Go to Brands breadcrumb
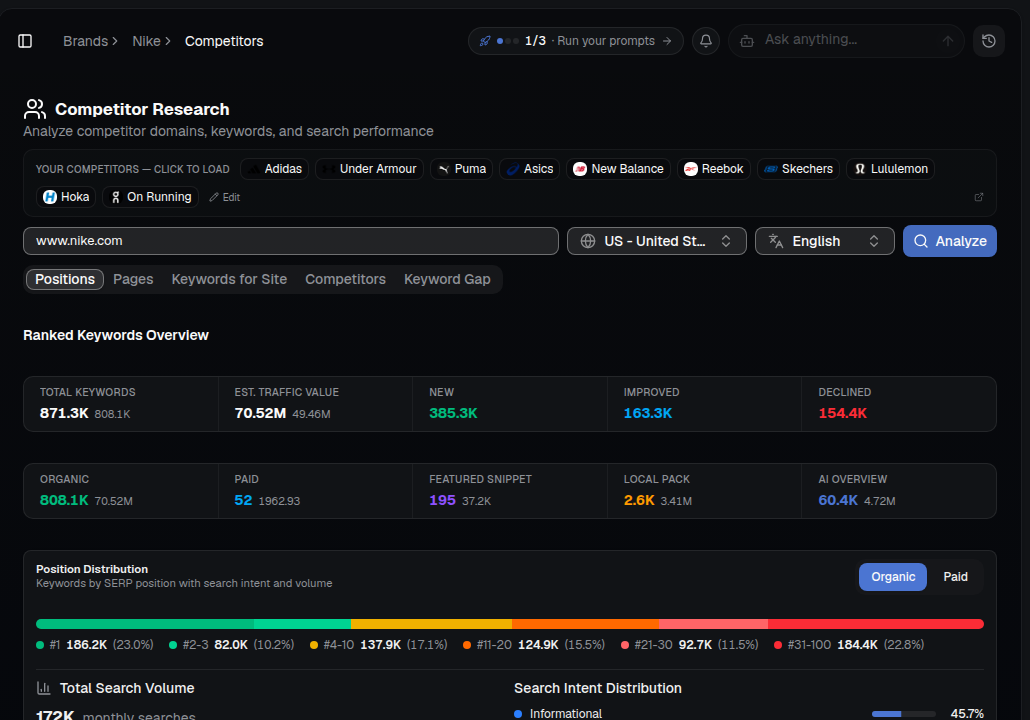 pyautogui.click(x=85, y=41)
